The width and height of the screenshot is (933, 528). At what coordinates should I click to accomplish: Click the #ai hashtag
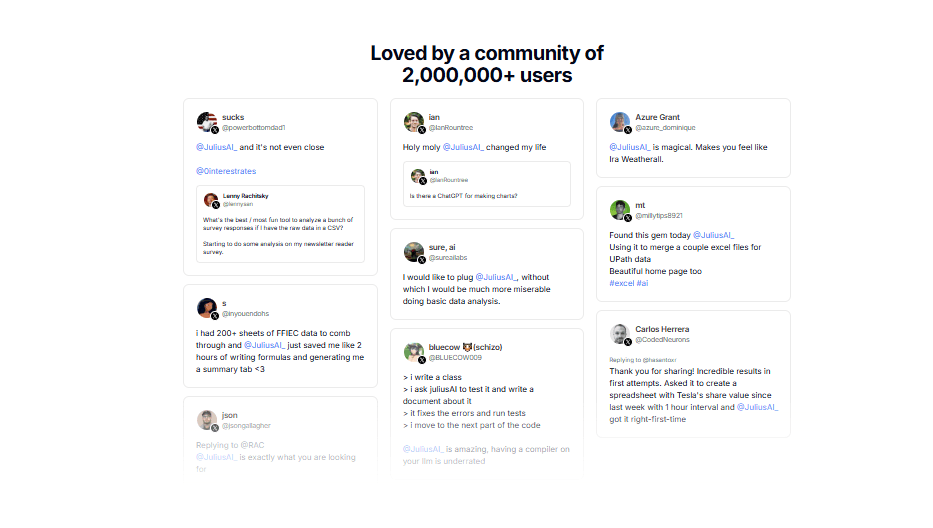tap(643, 283)
